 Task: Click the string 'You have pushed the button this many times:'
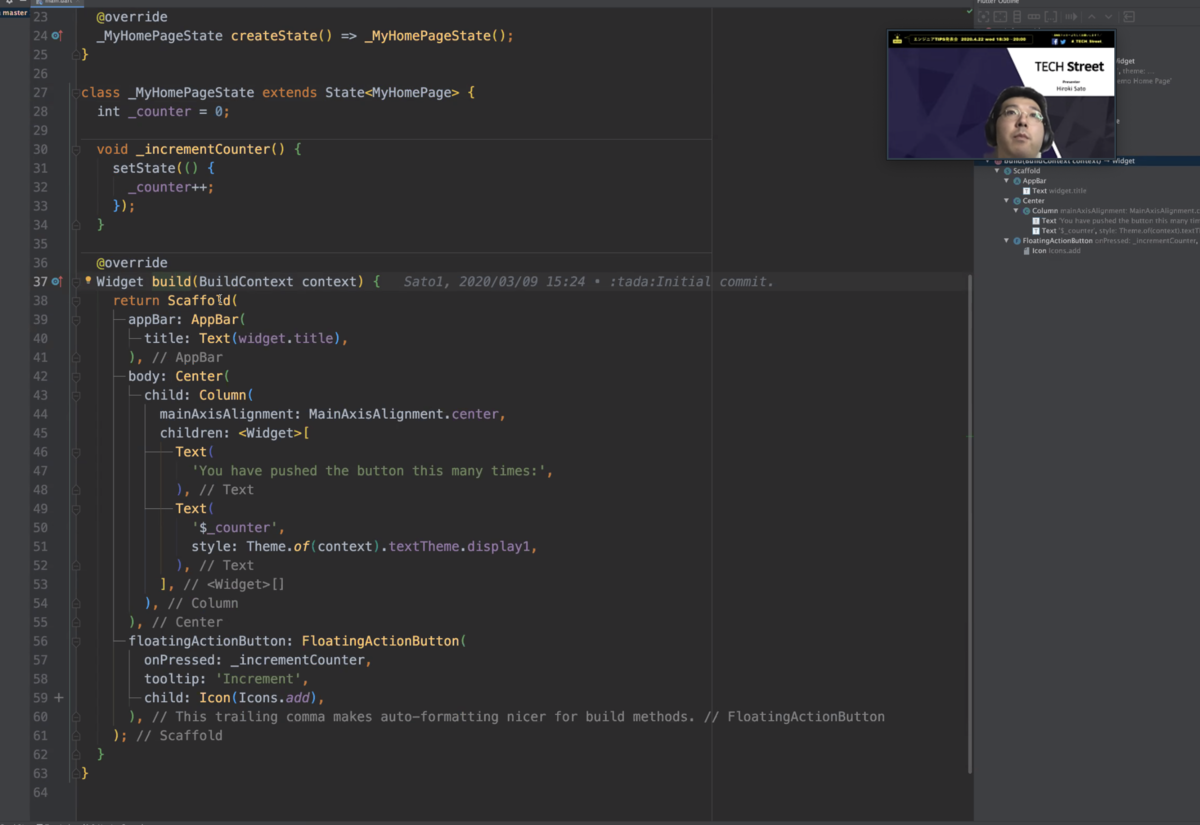coord(368,471)
